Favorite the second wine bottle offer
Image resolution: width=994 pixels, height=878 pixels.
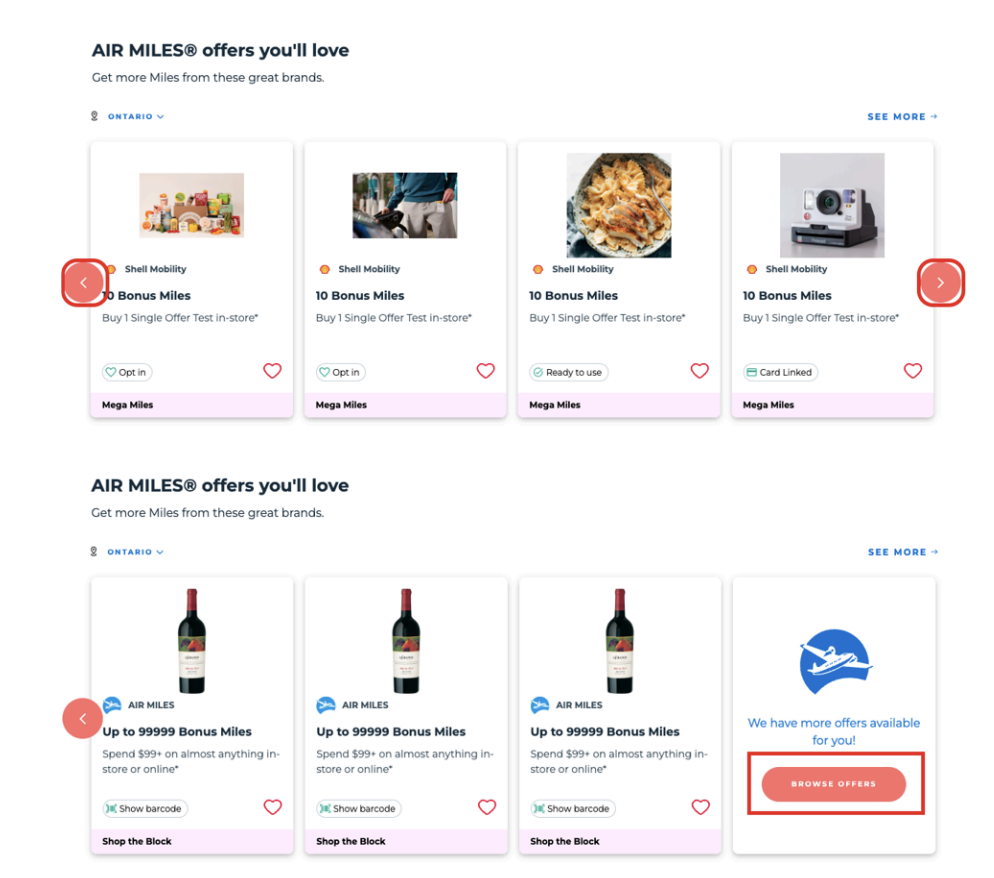(487, 807)
